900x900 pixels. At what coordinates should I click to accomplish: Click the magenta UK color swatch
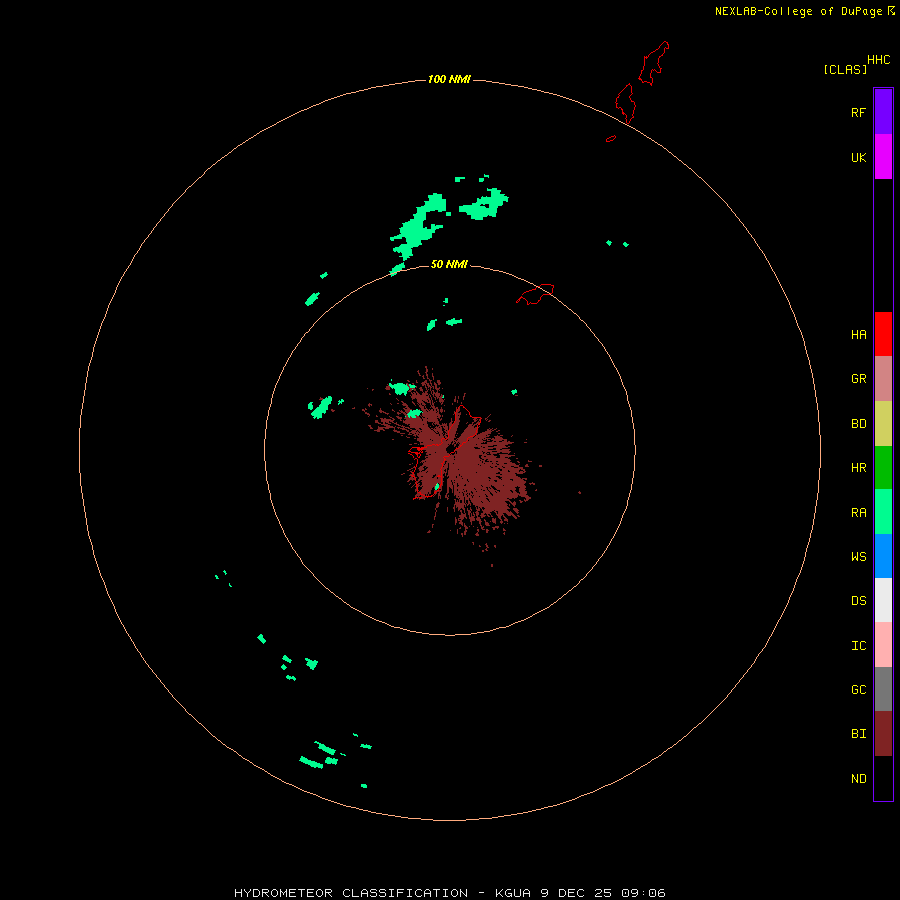pos(883,157)
